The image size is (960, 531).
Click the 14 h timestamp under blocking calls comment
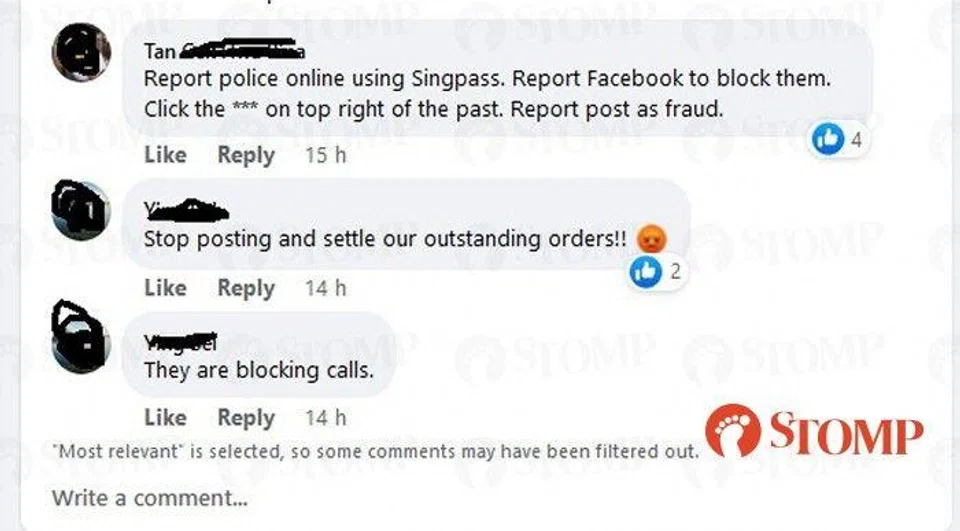[326, 418]
